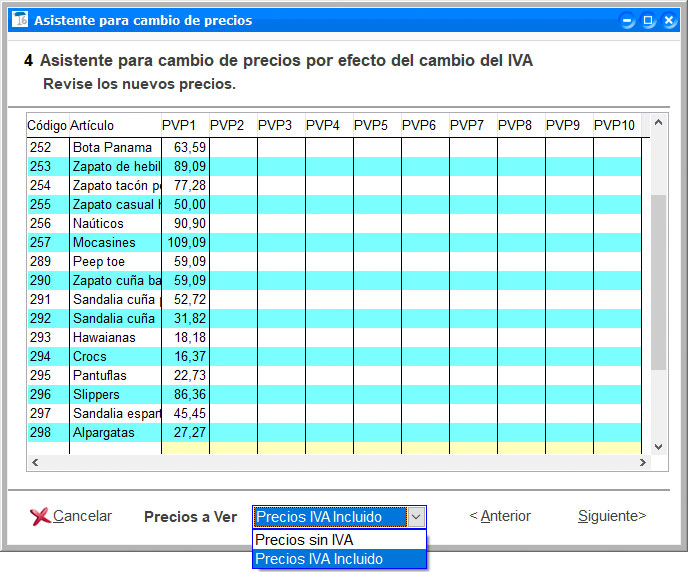Image resolution: width=688 pixels, height=572 pixels.
Task: Maximize the Asistente window
Action: tap(648, 20)
